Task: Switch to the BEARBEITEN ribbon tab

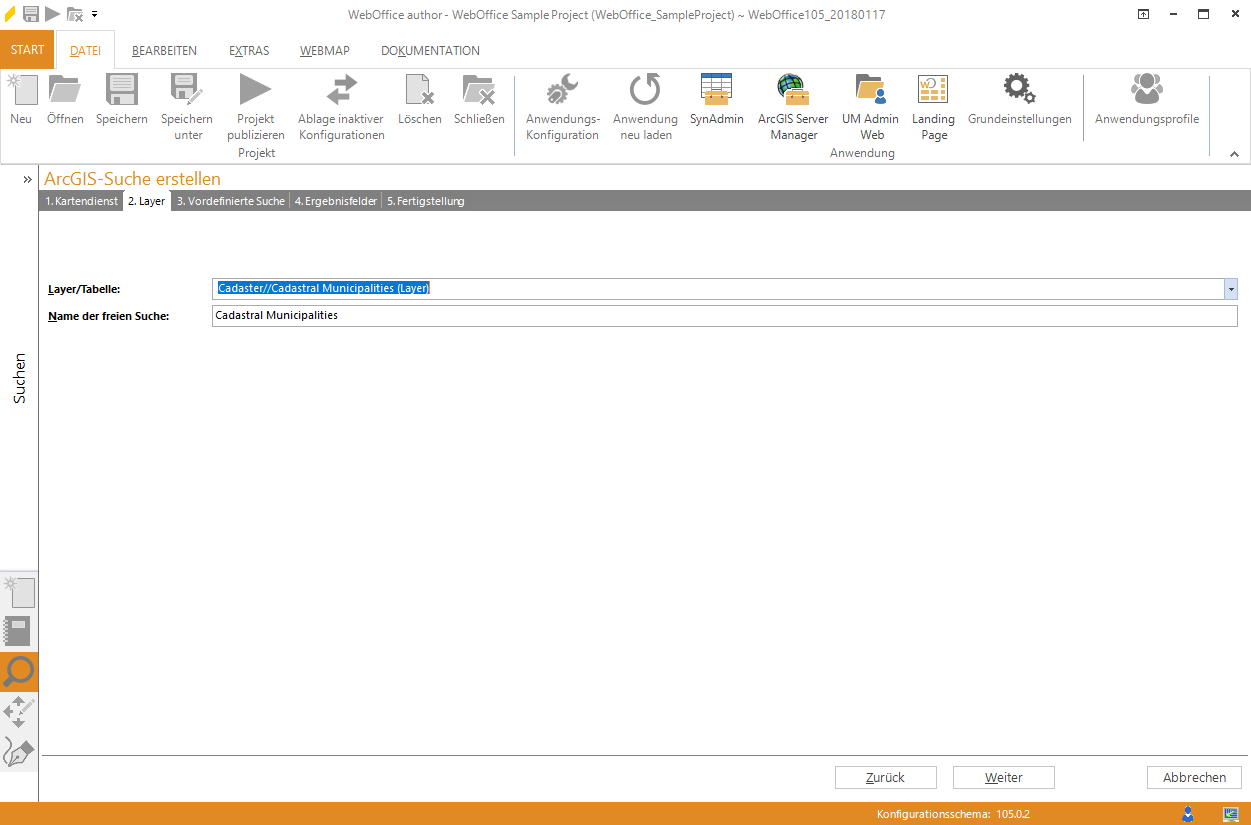Action: pyautogui.click(x=164, y=51)
